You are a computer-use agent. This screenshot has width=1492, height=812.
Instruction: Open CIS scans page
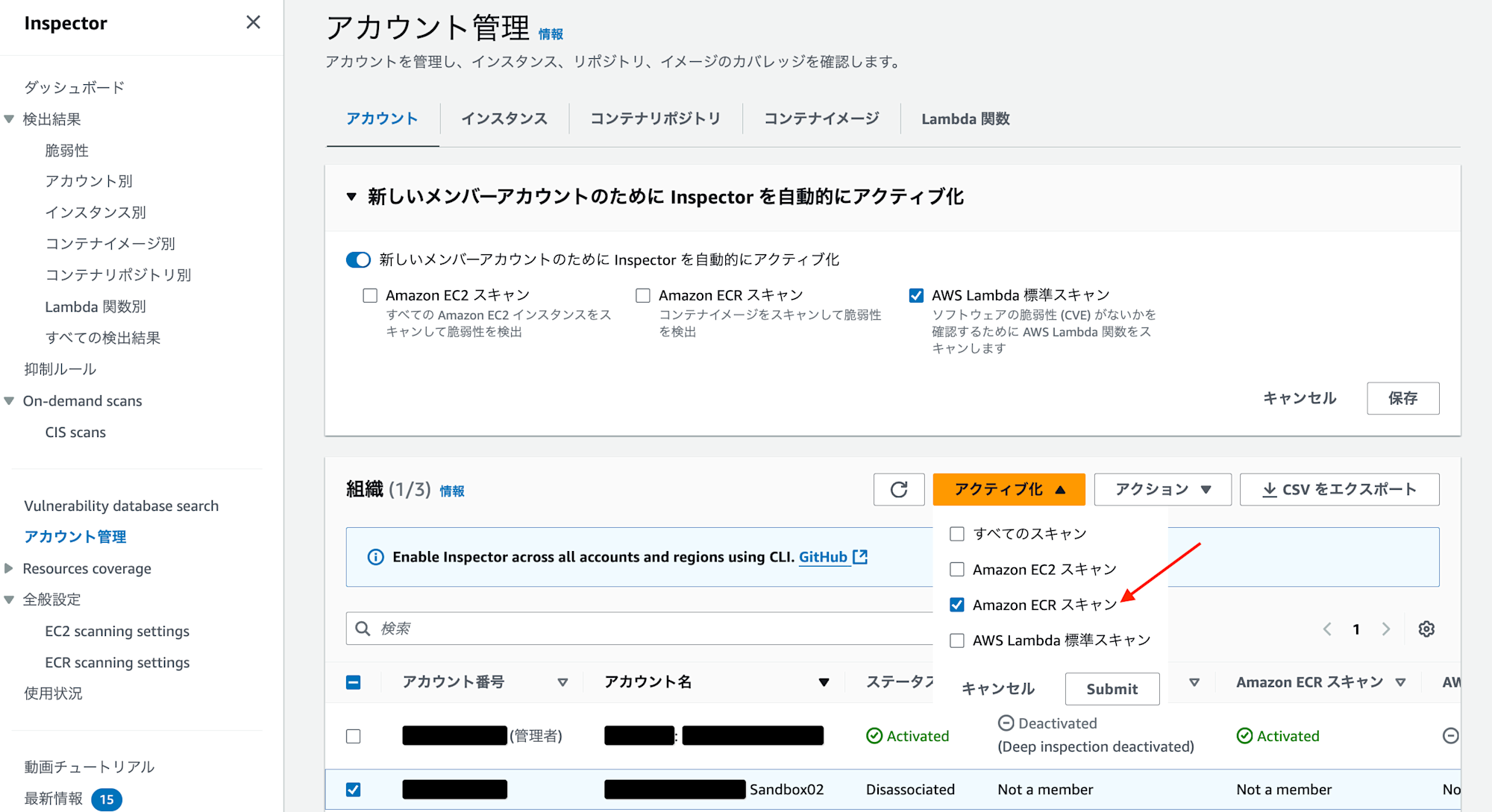pyautogui.click(x=75, y=432)
